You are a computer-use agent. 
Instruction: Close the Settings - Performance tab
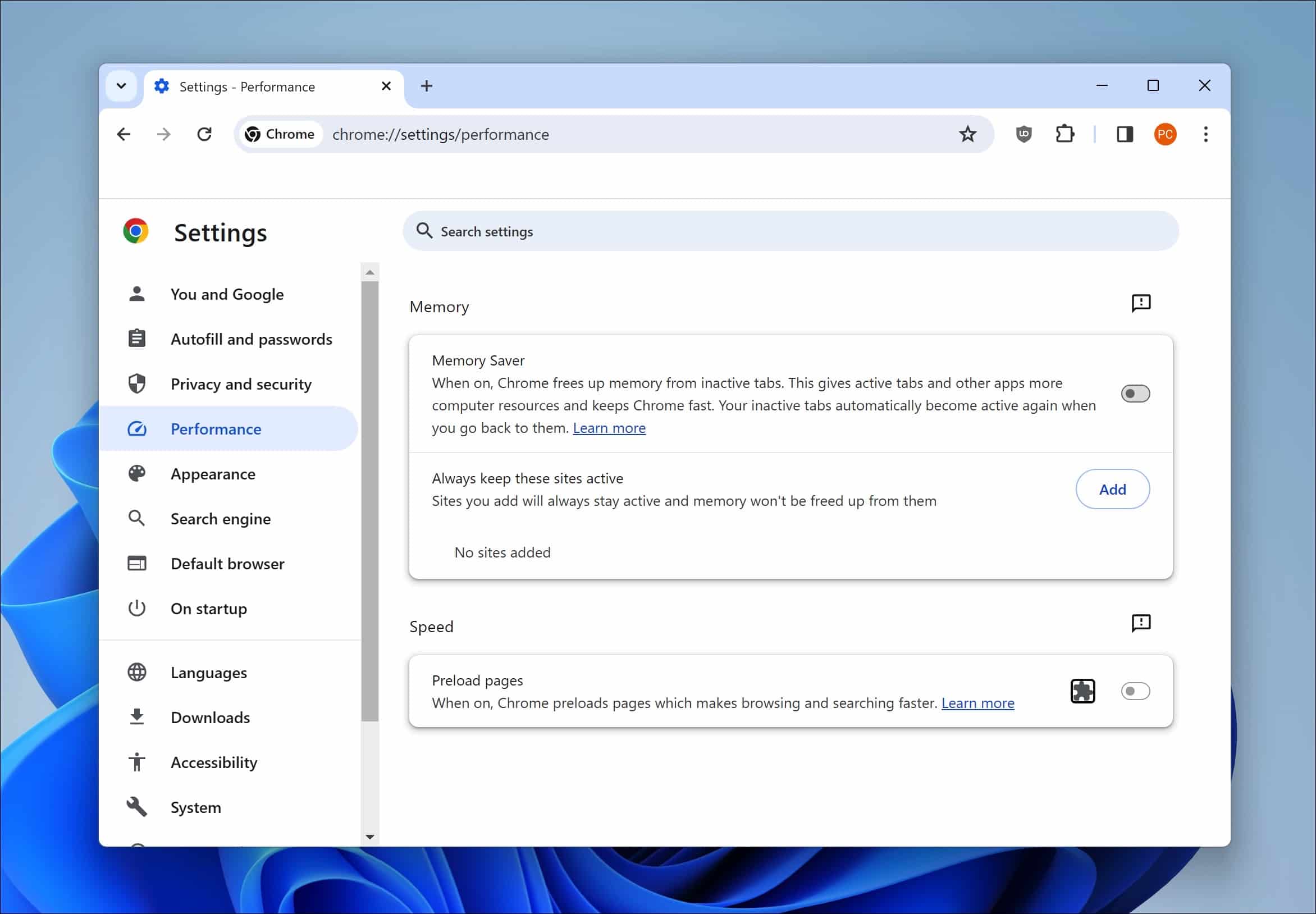pos(386,86)
